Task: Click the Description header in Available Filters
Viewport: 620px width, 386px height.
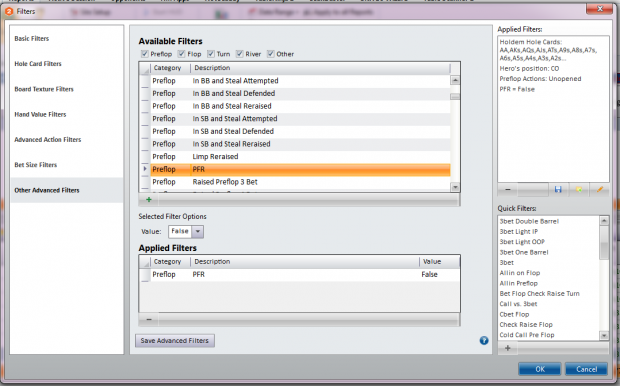Action: point(320,68)
